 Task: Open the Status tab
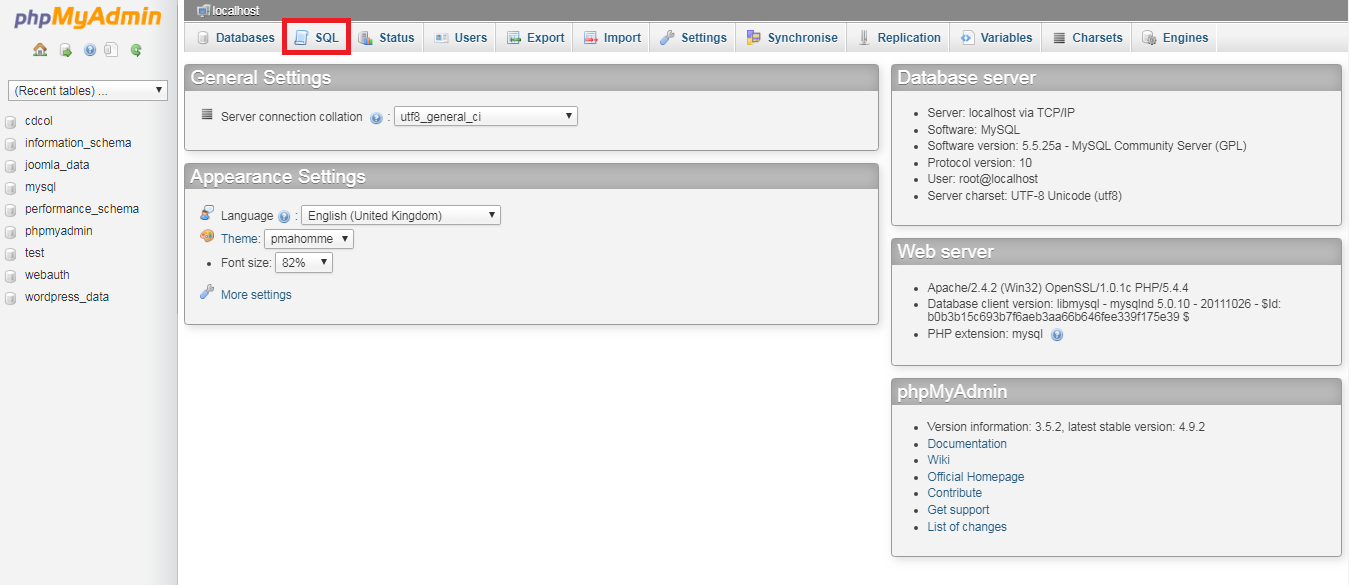(386, 38)
